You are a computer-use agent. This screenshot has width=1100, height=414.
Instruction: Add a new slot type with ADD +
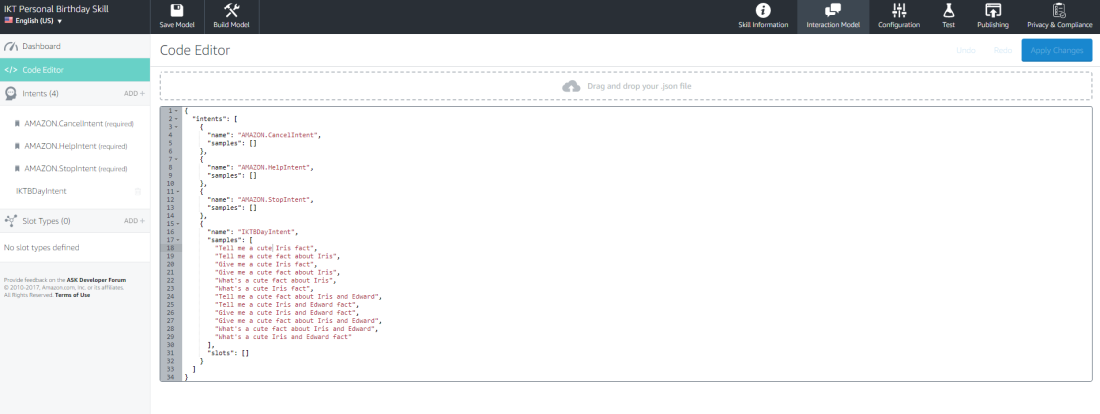tap(135, 221)
